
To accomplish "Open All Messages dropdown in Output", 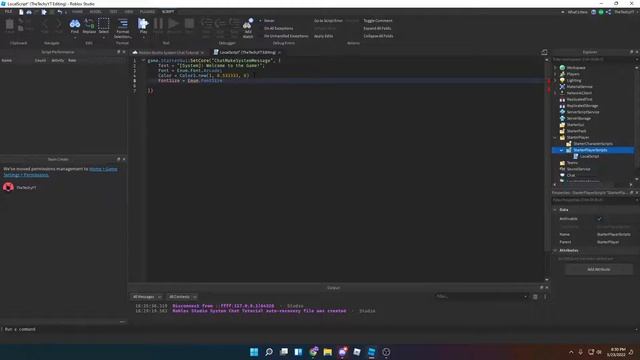I will pyautogui.click(x=146, y=297).
